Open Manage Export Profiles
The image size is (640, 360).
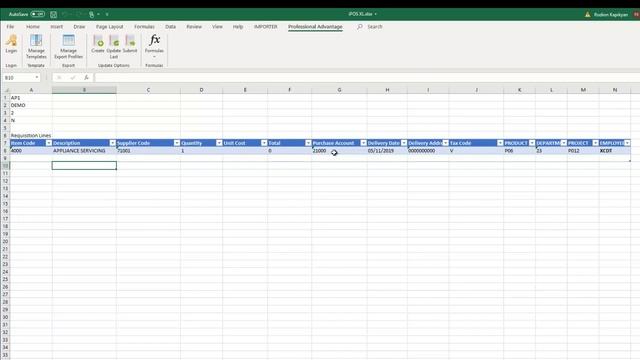coord(68,47)
